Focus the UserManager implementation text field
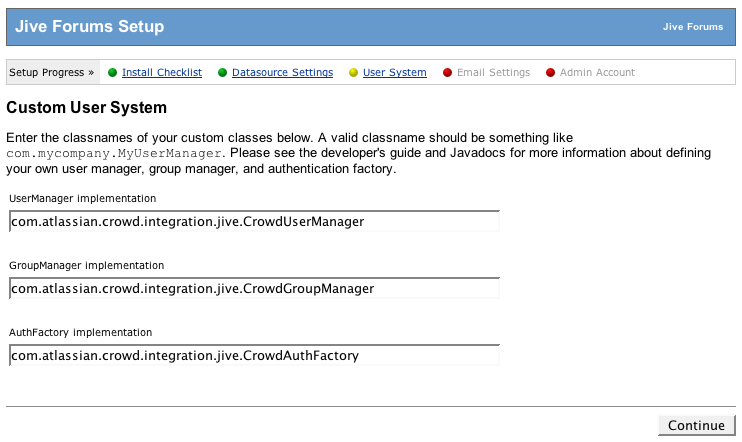Screen dimensions: 742x442 (253, 221)
